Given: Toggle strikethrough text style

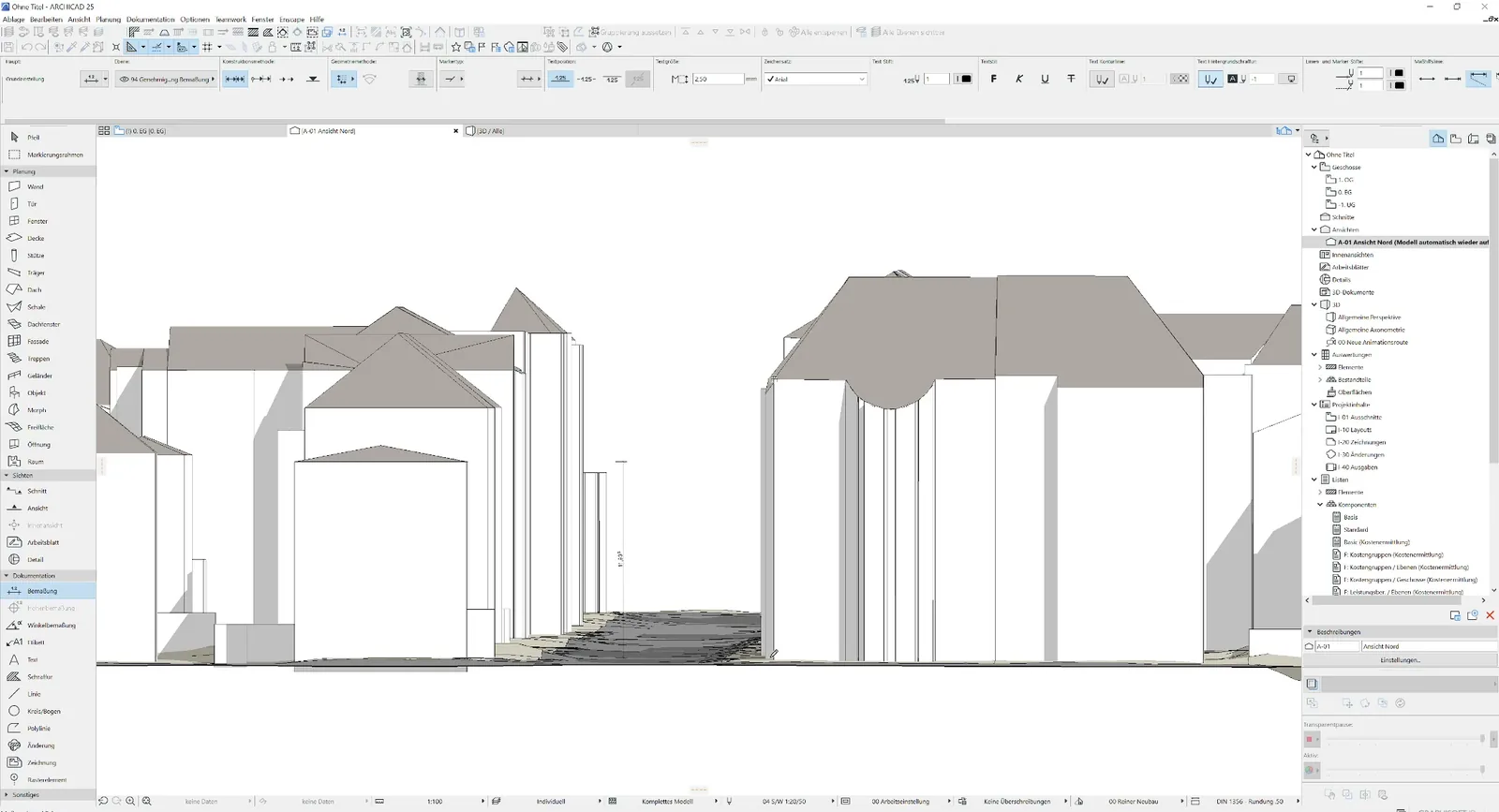Looking at the screenshot, I should pyautogui.click(x=1071, y=79).
